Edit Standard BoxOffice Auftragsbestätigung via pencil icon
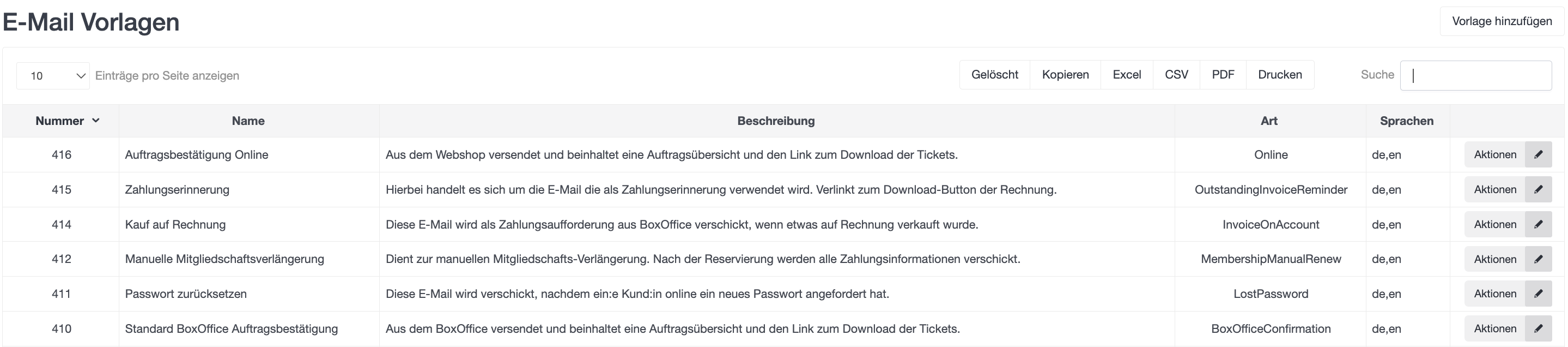Screen dimensions: 1568x347 click(1538, 328)
